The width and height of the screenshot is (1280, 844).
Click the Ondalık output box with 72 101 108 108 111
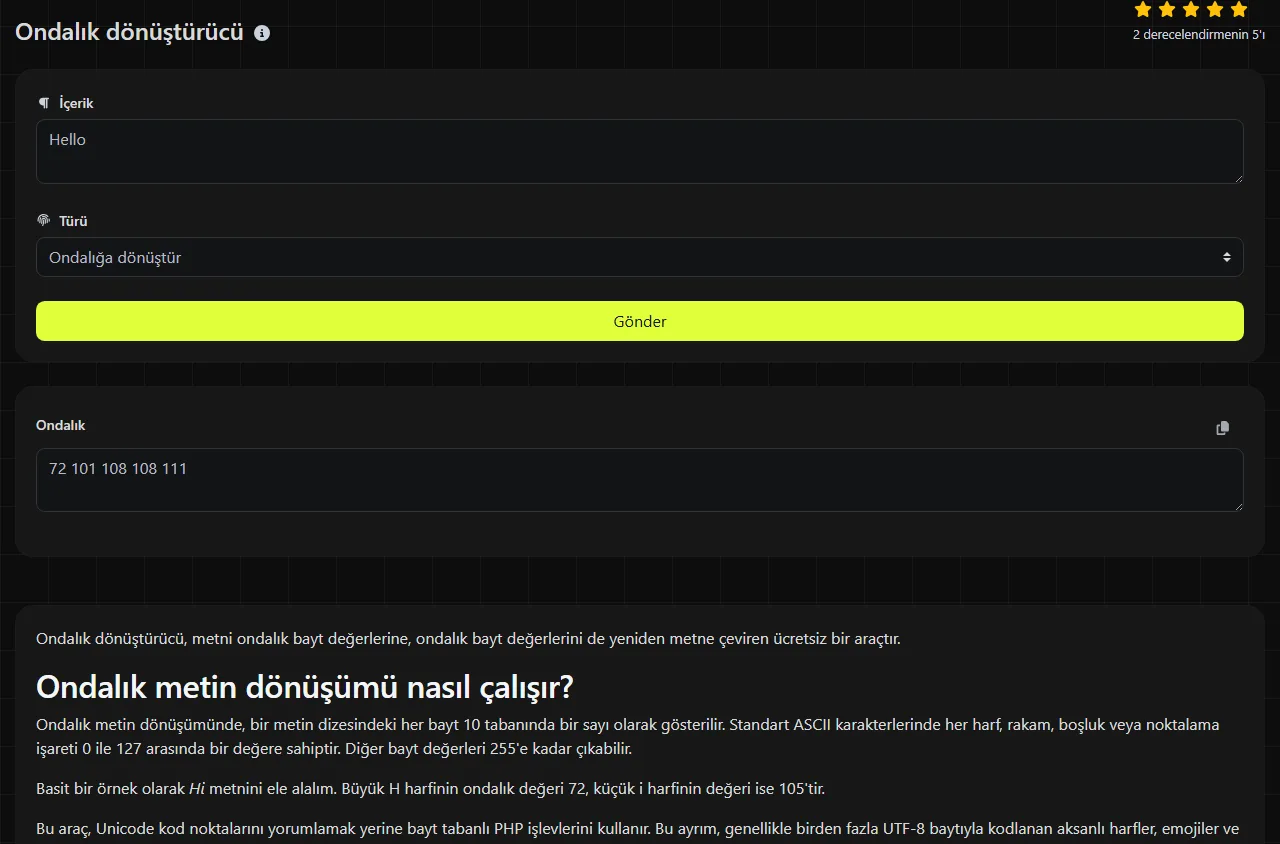point(640,480)
